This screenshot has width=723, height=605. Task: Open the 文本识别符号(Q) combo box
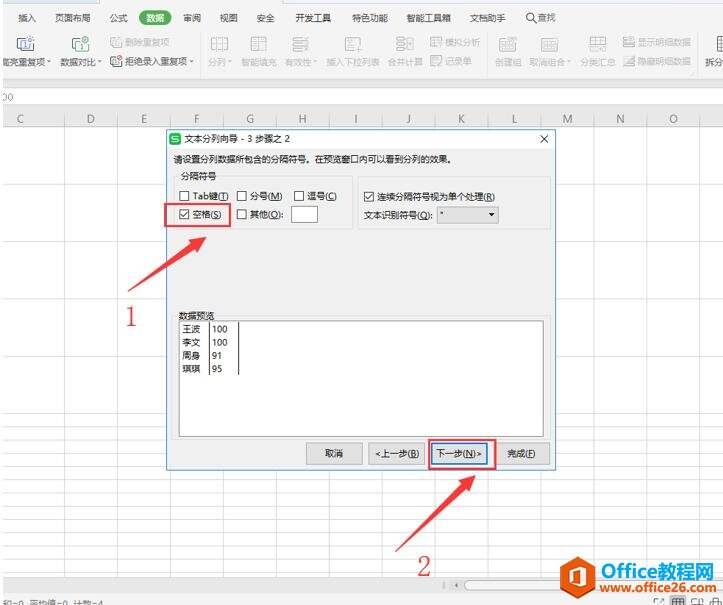468,214
